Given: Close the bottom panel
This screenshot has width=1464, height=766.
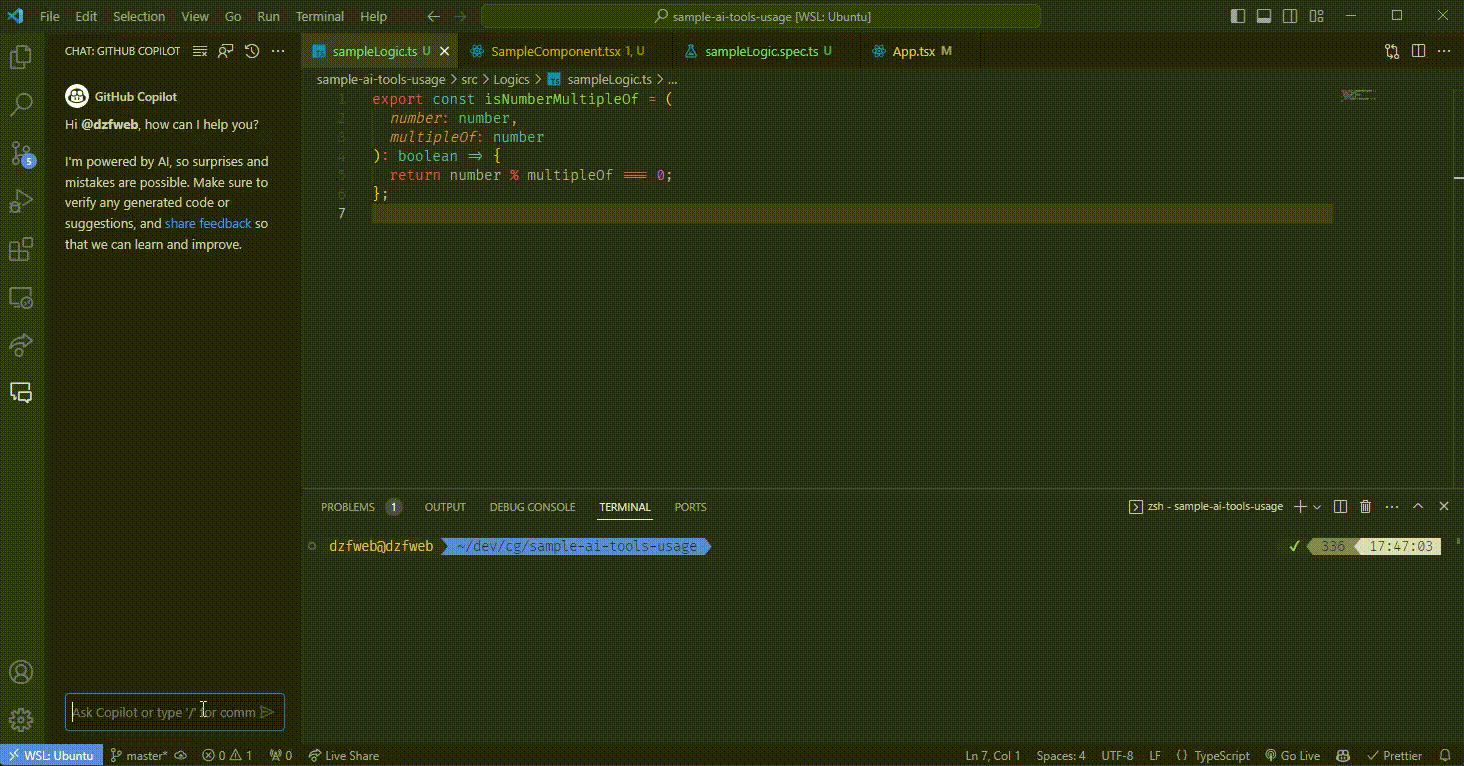Looking at the screenshot, I should click(x=1444, y=507).
